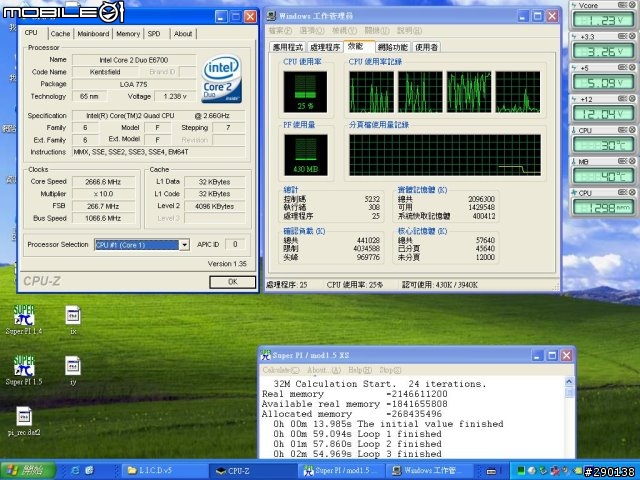Open the SPD tab in CPU-Z
Screen dimensions: 640x480
[x=154, y=33]
